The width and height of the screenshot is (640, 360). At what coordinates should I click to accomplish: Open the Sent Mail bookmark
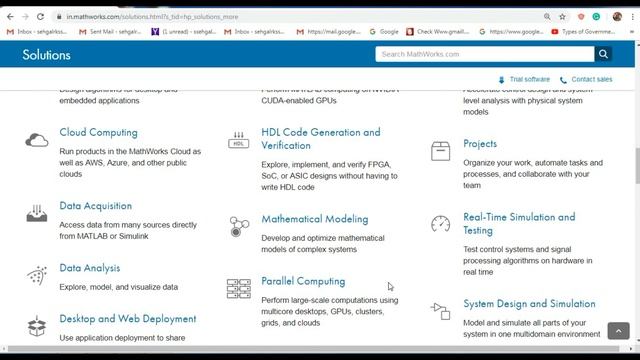coord(110,31)
